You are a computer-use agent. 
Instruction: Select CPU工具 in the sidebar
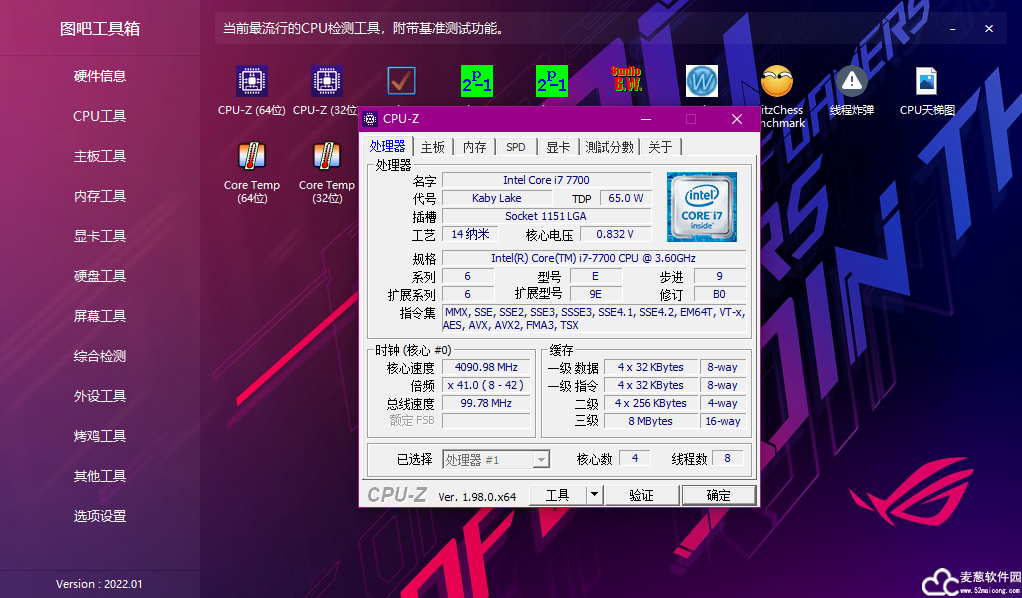[100, 116]
